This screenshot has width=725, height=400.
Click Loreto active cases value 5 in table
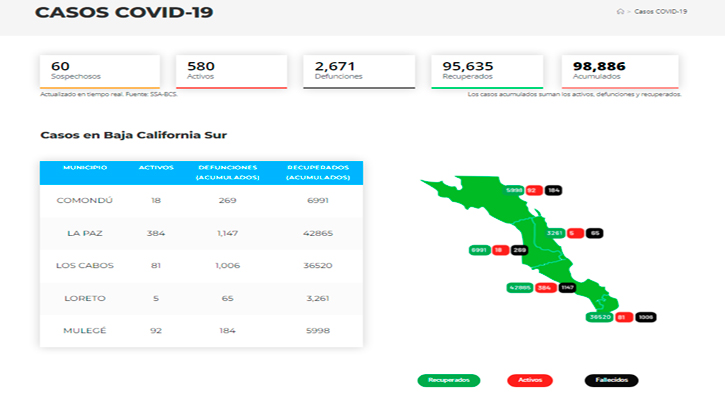pos(156,298)
